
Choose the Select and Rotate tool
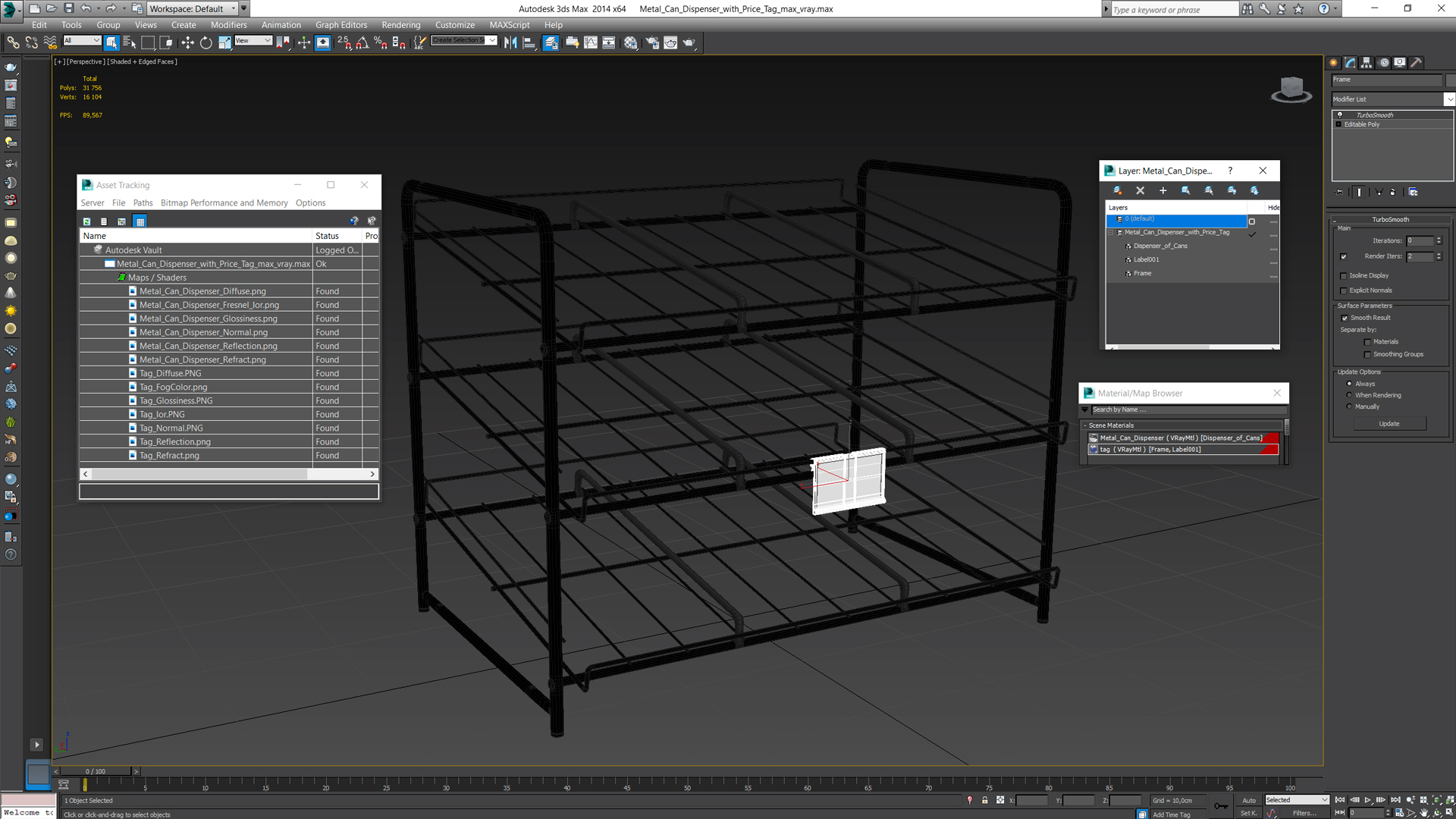[206, 42]
